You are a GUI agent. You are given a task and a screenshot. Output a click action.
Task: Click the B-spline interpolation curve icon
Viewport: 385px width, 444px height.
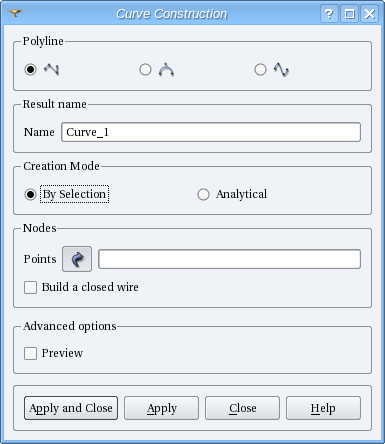click(x=281, y=69)
